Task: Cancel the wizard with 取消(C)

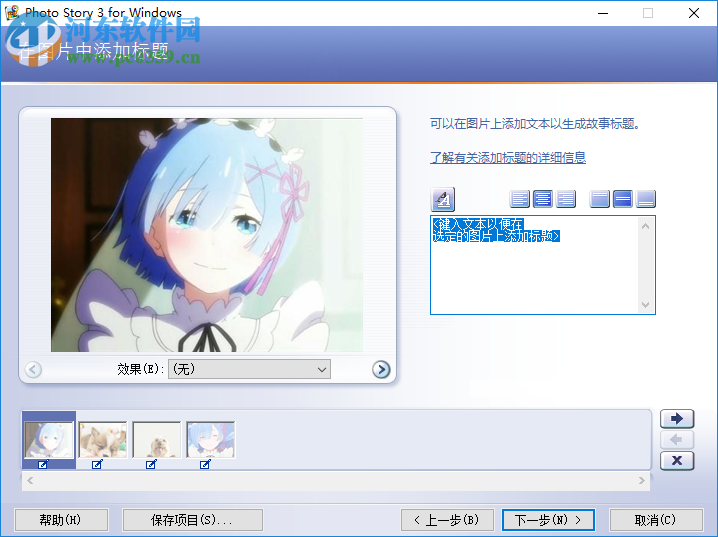Action: pos(656,520)
